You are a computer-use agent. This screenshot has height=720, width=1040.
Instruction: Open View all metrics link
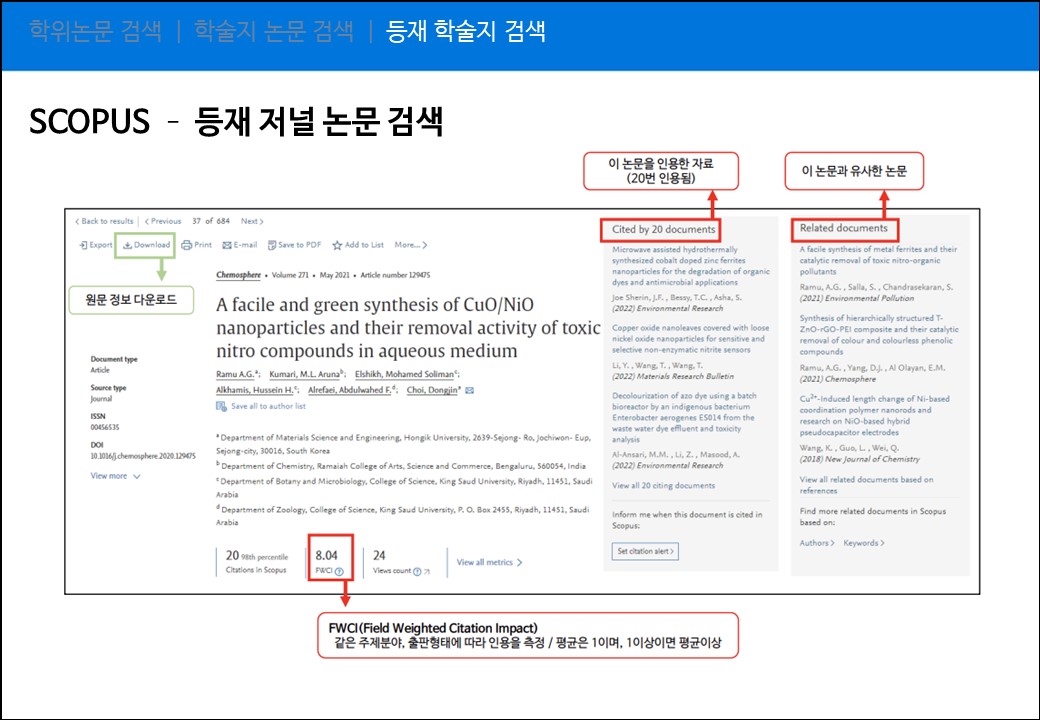tap(489, 562)
